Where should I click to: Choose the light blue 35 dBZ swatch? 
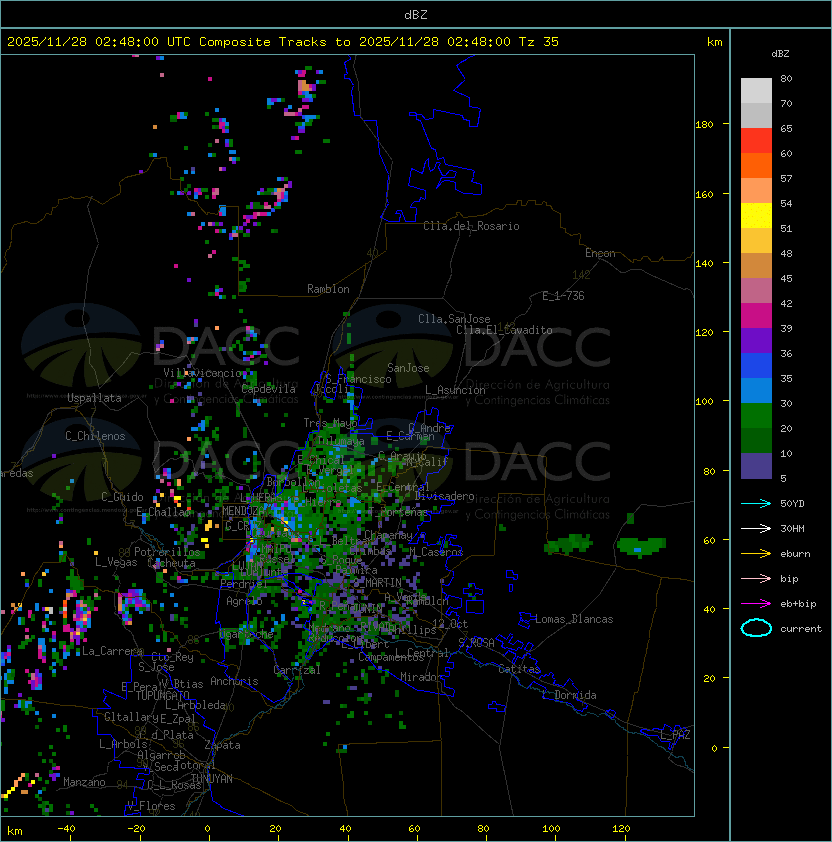(x=756, y=390)
